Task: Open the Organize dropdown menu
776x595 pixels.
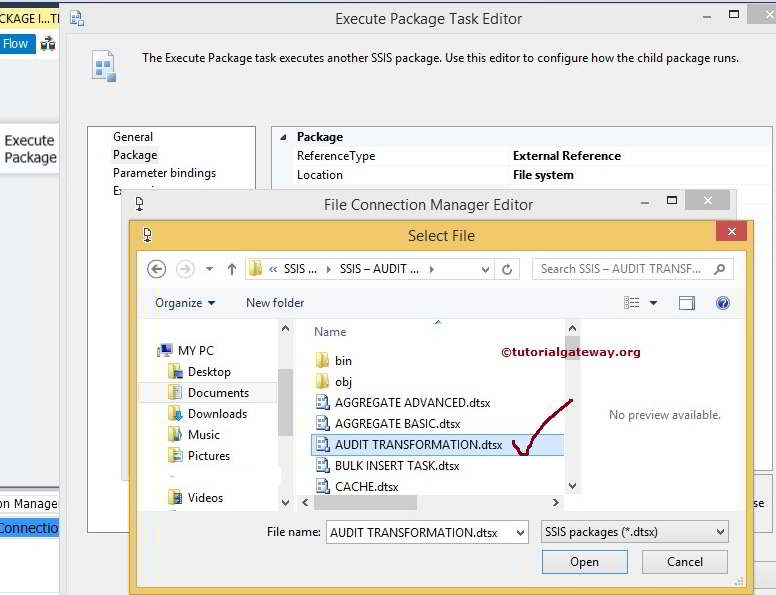Action: pyautogui.click(x=185, y=303)
